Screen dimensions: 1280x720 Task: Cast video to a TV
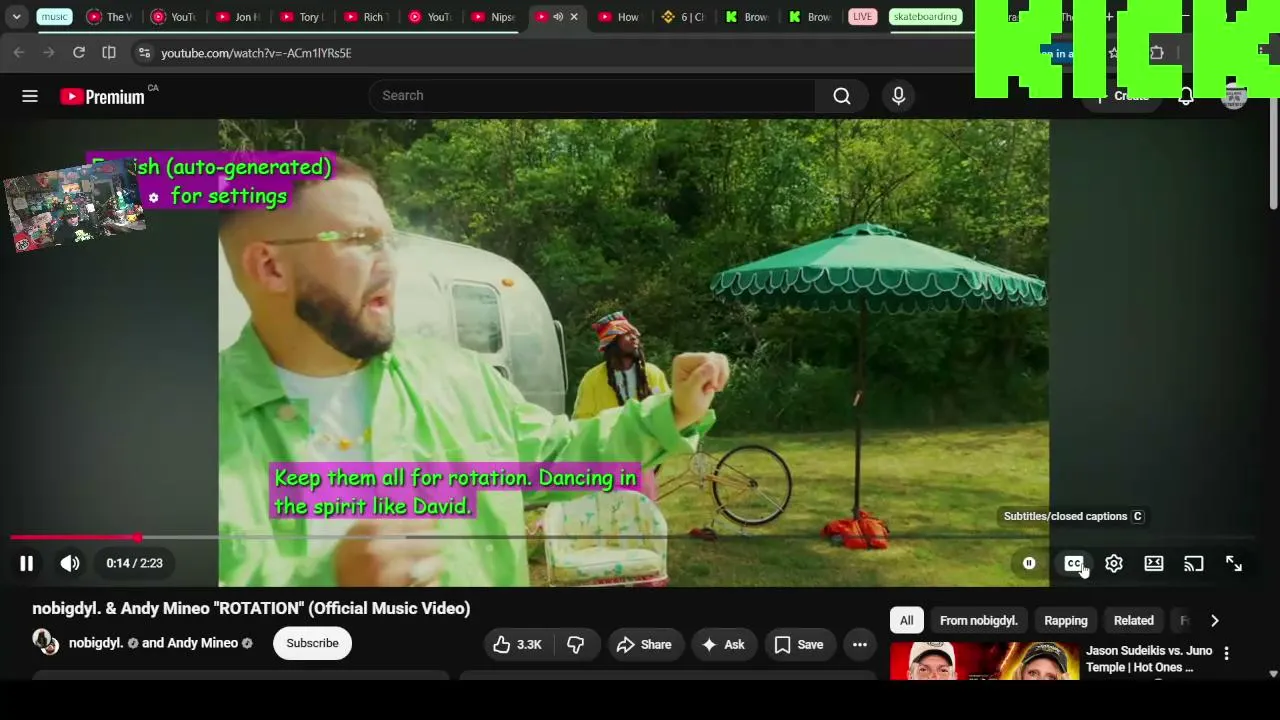coord(1194,564)
